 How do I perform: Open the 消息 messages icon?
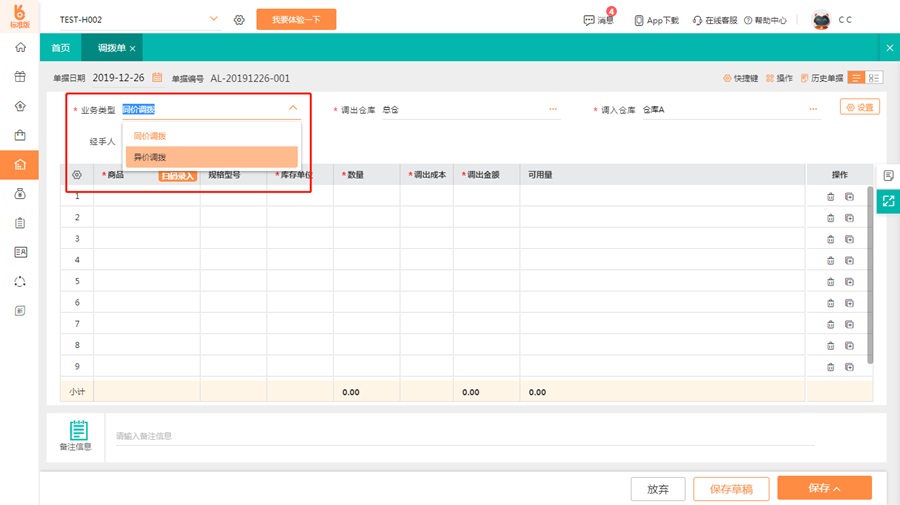tap(598, 20)
